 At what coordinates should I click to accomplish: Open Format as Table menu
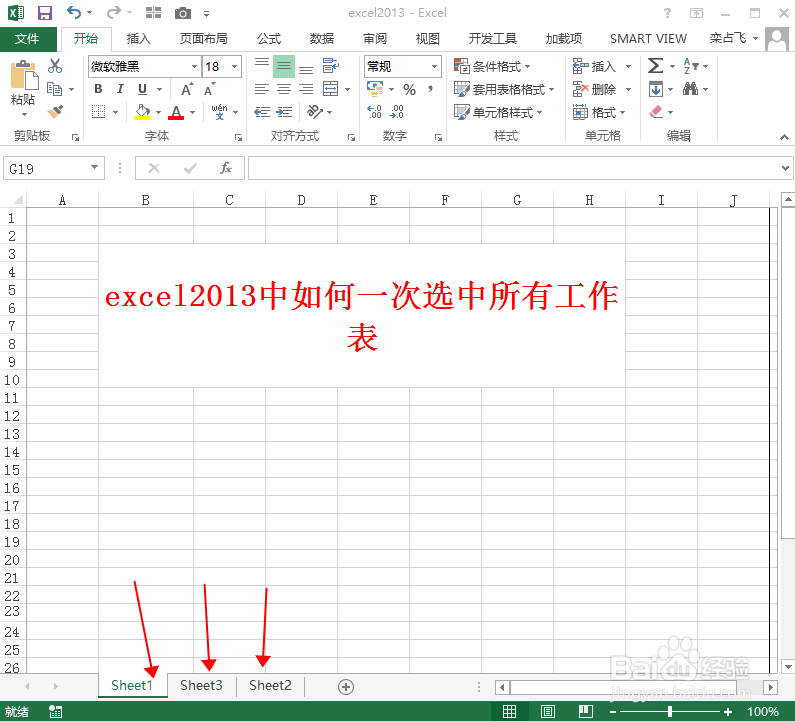tap(504, 89)
